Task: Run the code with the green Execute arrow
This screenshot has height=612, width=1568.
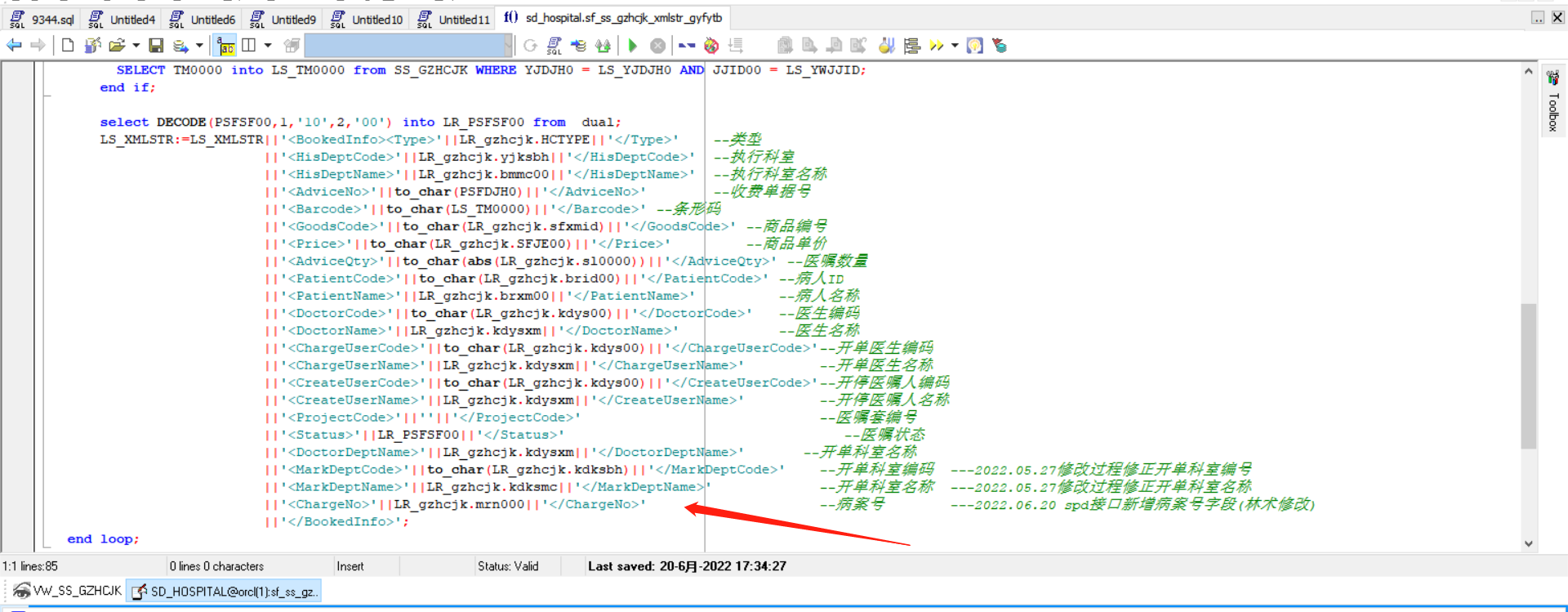Action: pyautogui.click(x=633, y=46)
